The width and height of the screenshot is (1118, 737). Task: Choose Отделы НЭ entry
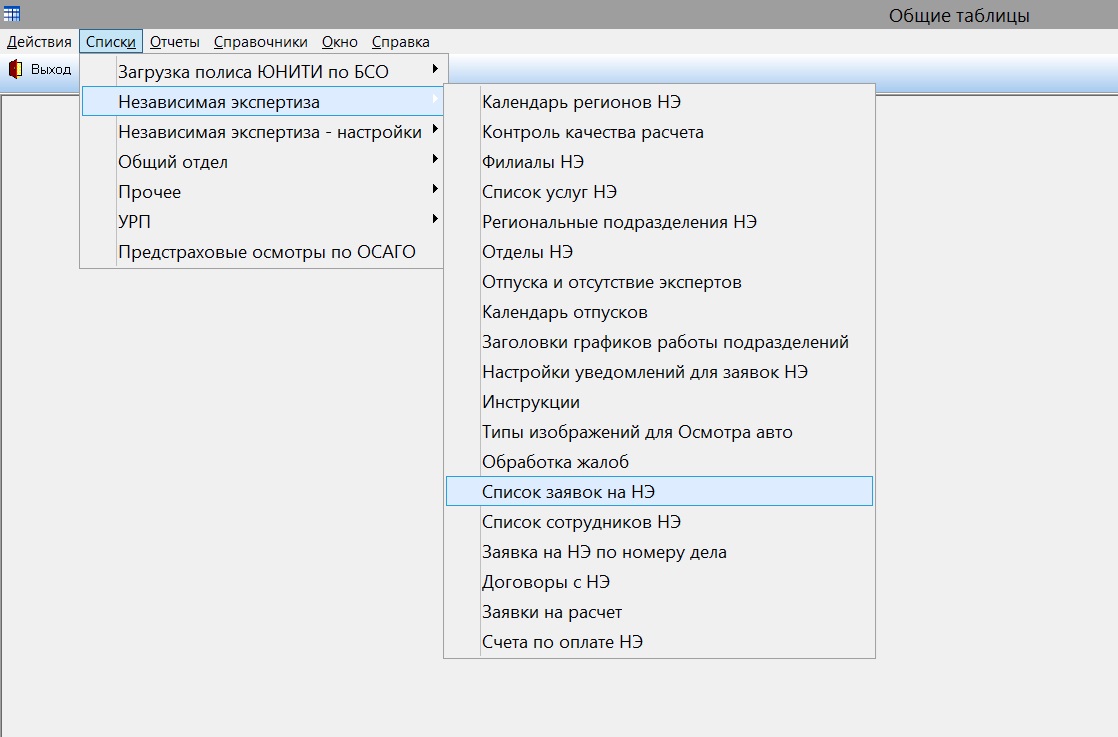pos(660,251)
